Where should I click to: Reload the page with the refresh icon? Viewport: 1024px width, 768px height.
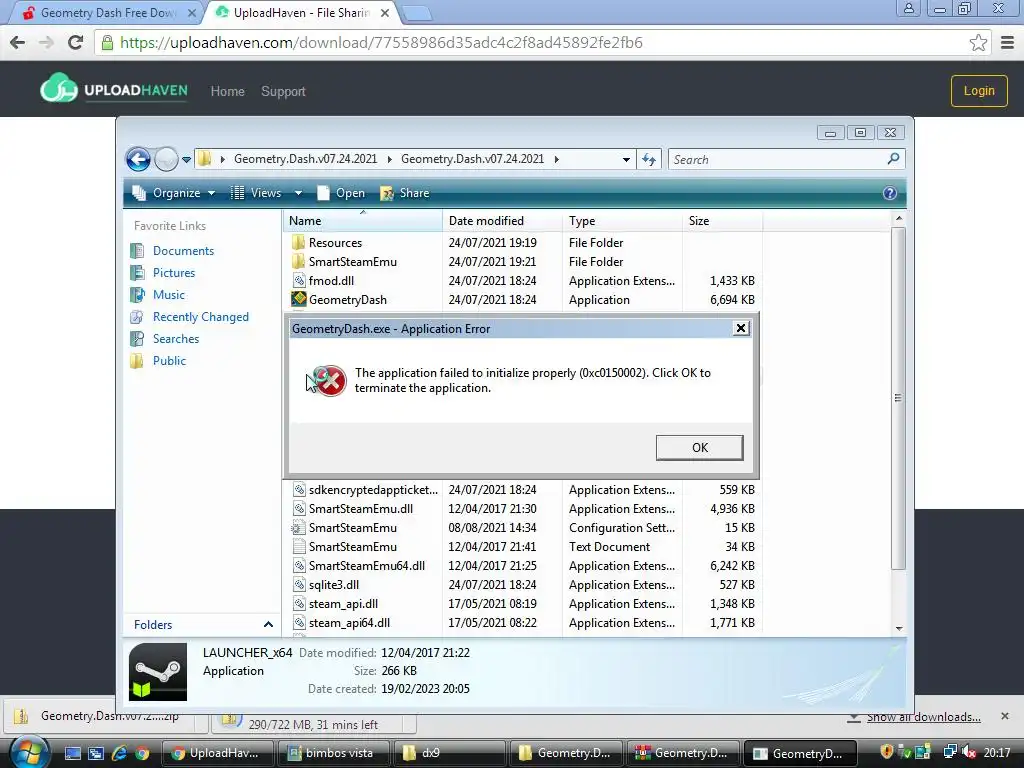click(x=76, y=42)
